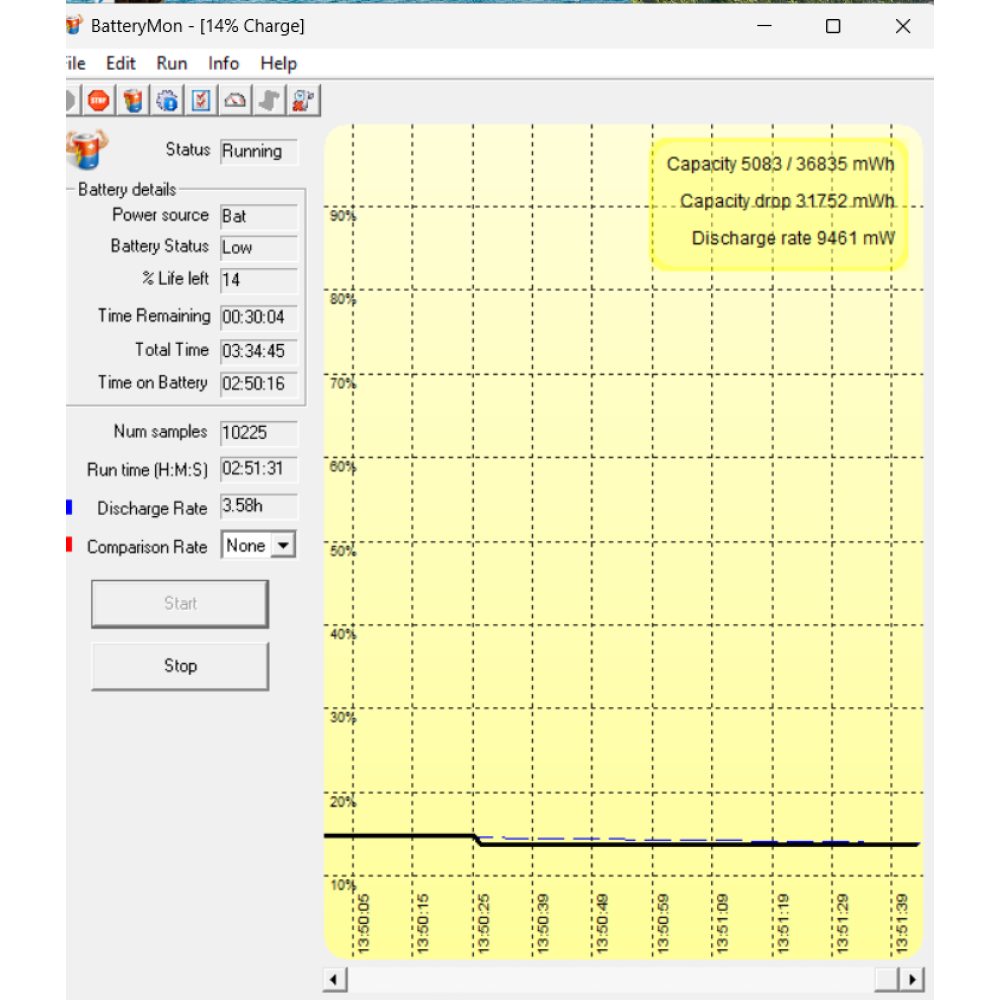Open the checklist configuration toolbar icon
The height and width of the screenshot is (1000, 1000).
click(x=201, y=100)
